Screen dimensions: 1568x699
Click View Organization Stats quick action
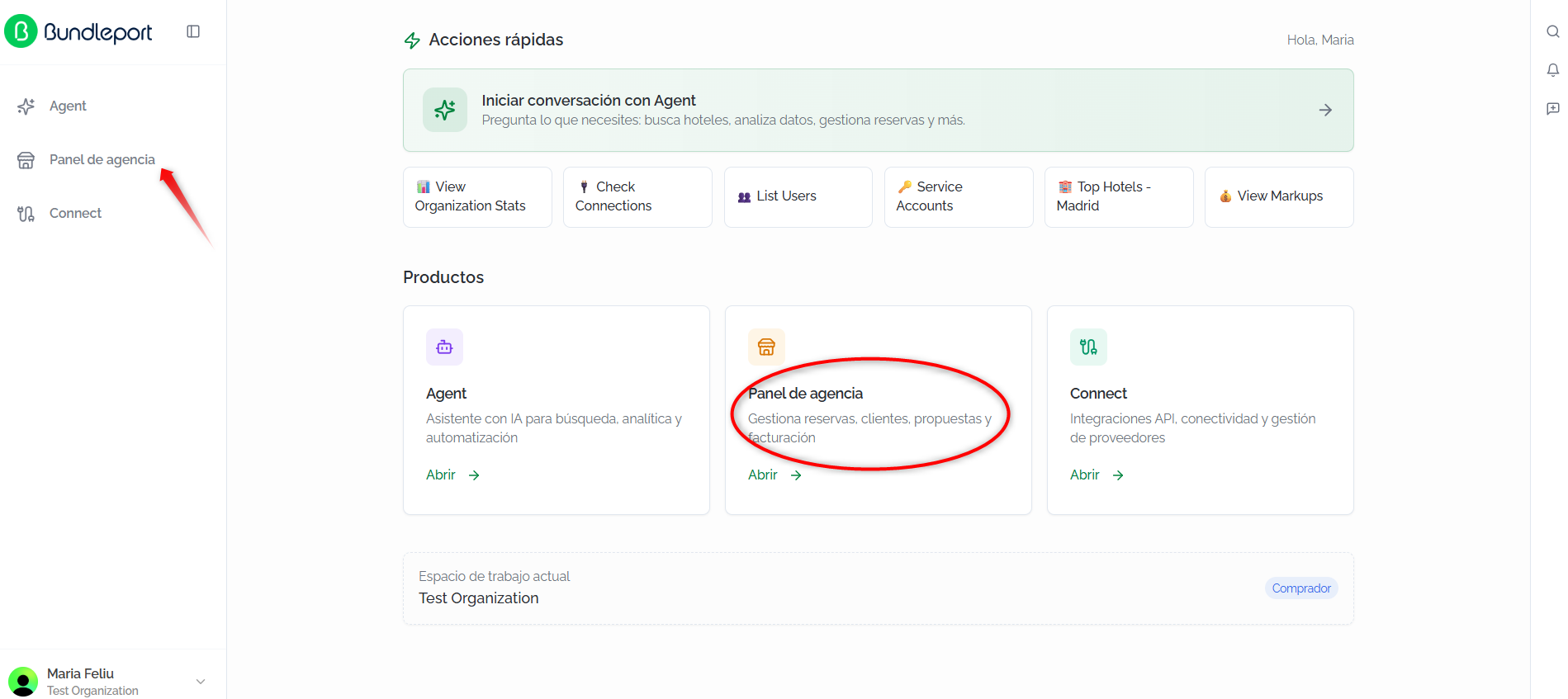click(477, 197)
